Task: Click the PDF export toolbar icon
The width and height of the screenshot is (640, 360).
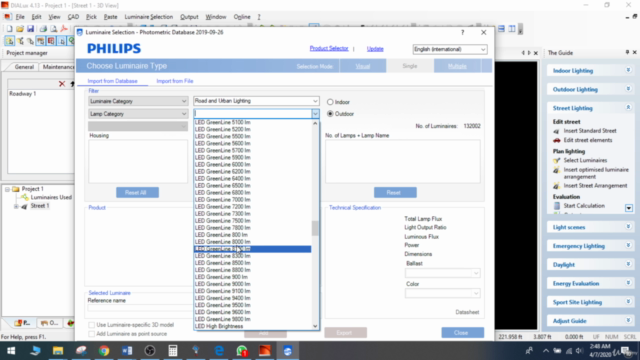Action: click(64, 29)
